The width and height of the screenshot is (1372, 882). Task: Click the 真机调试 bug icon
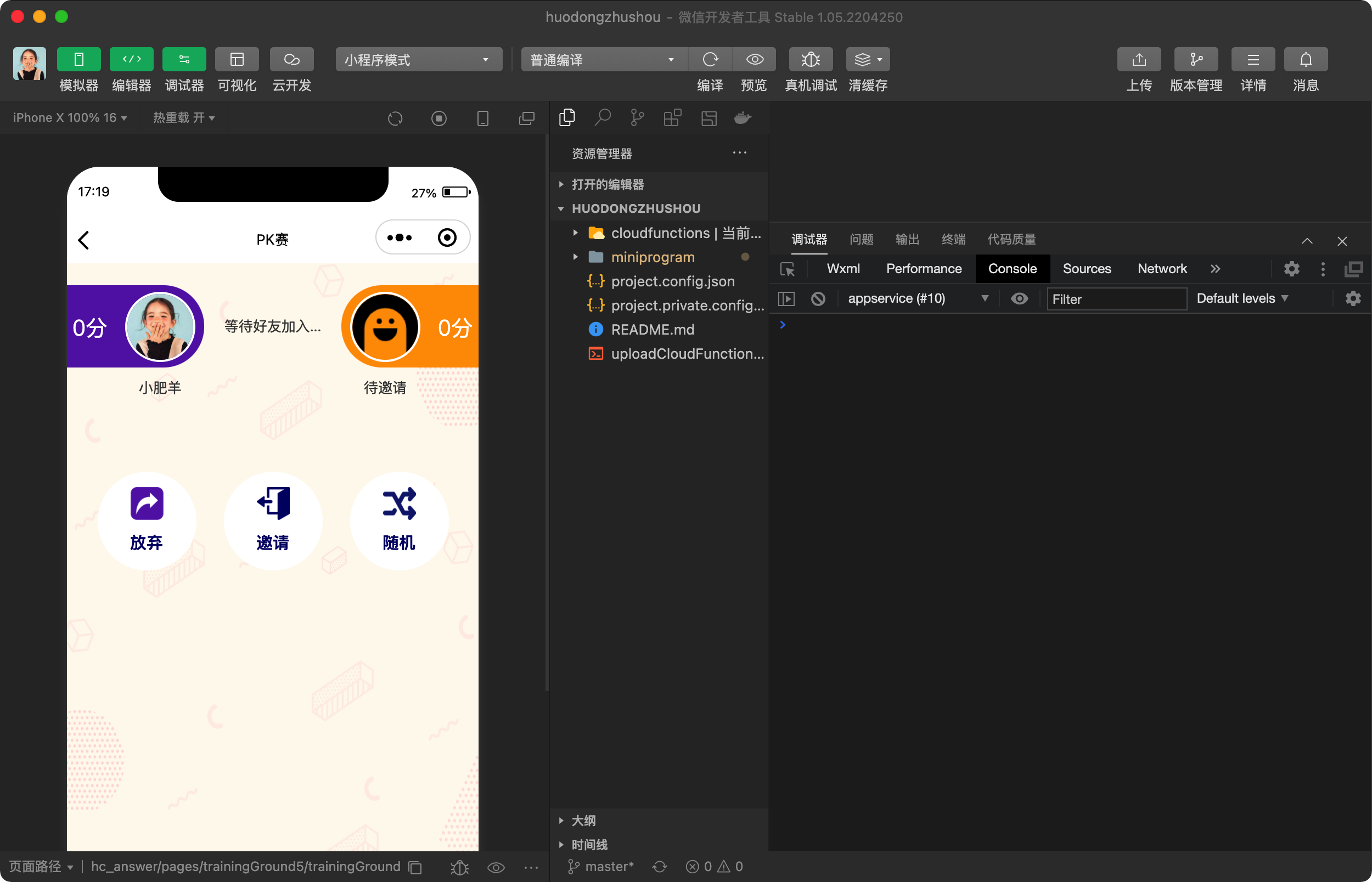811,60
